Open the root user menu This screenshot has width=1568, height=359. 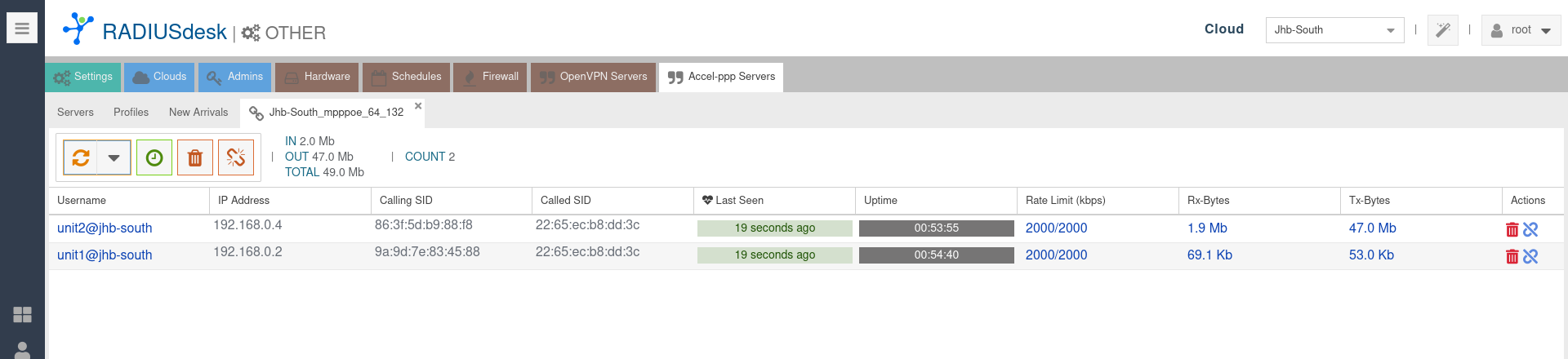(x=1521, y=30)
